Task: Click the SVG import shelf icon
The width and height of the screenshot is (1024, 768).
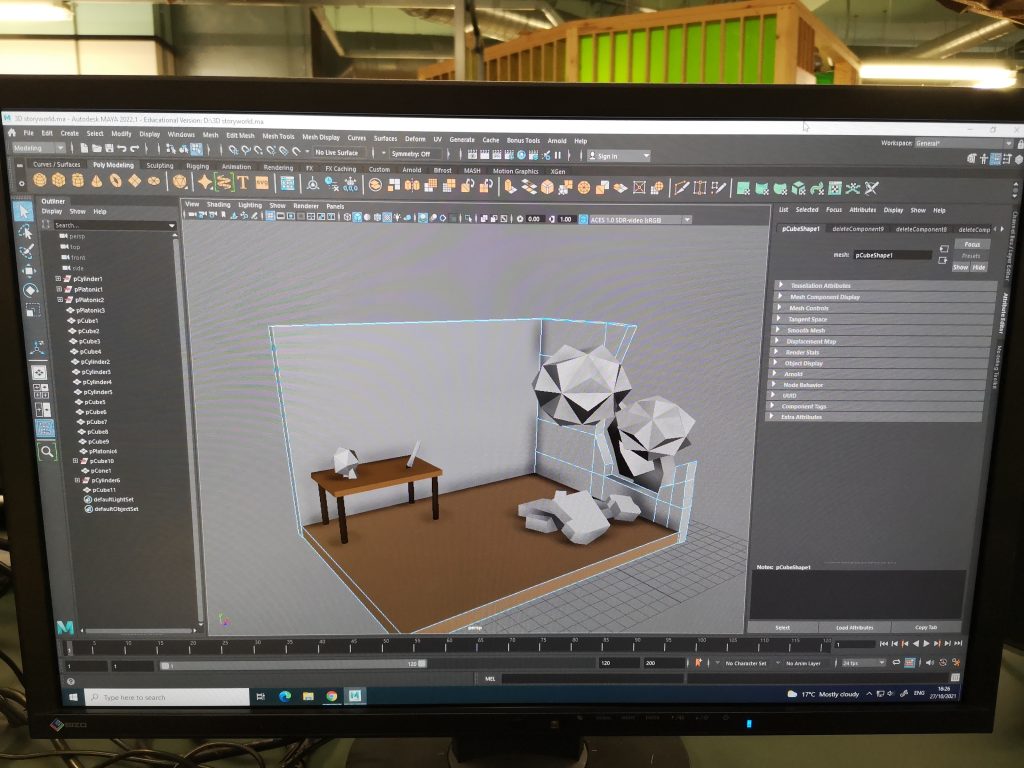Action: (x=262, y=183)
